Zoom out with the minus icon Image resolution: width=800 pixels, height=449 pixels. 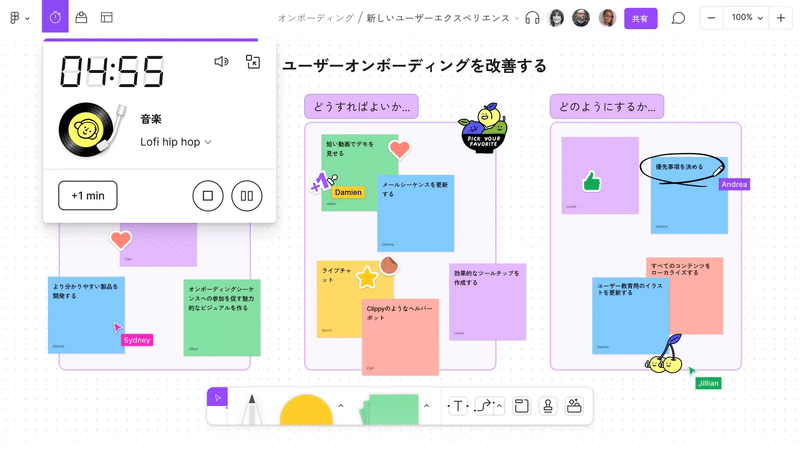711,18
